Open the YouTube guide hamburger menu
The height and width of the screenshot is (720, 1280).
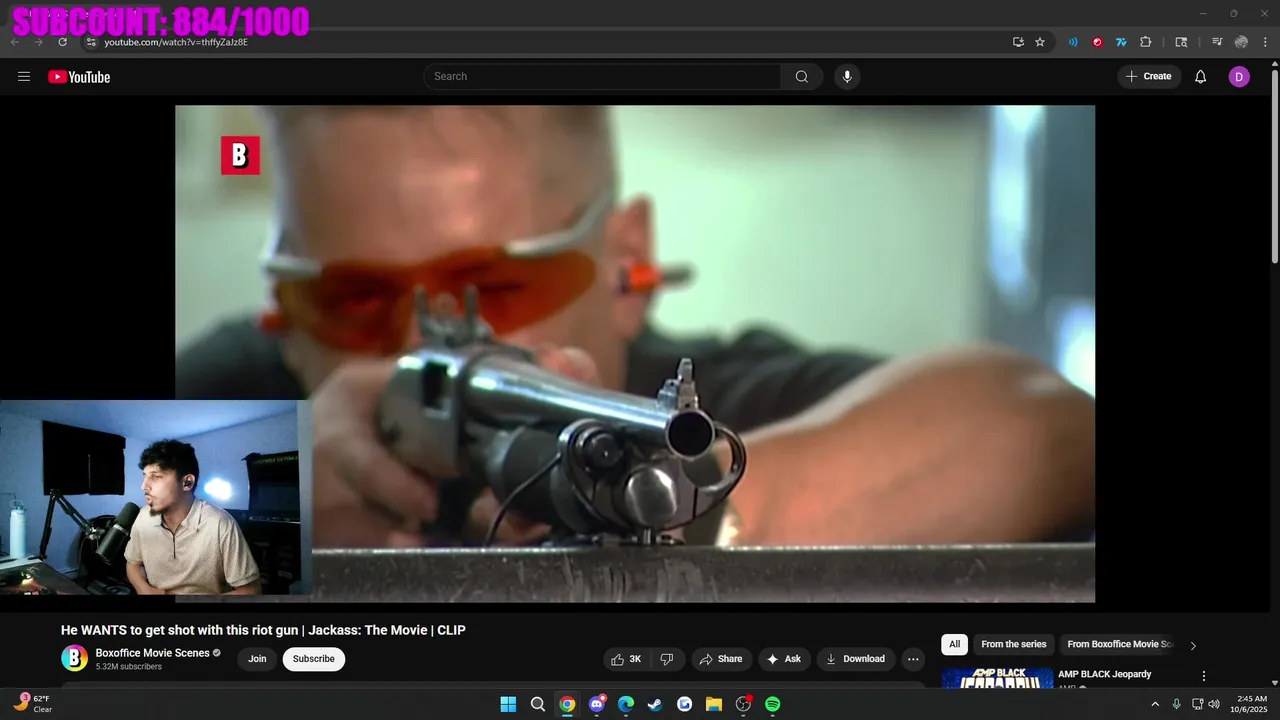[x=24, y=77]
